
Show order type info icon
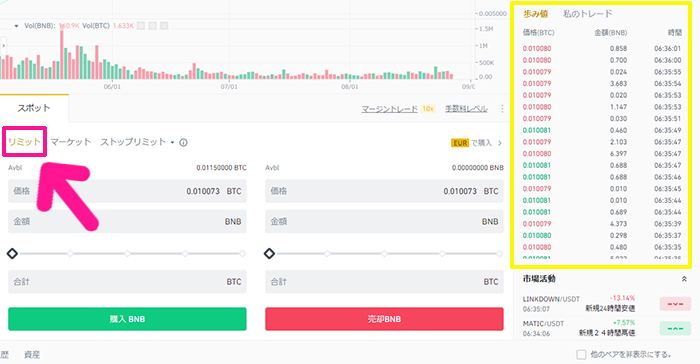(x=183, y=142)
